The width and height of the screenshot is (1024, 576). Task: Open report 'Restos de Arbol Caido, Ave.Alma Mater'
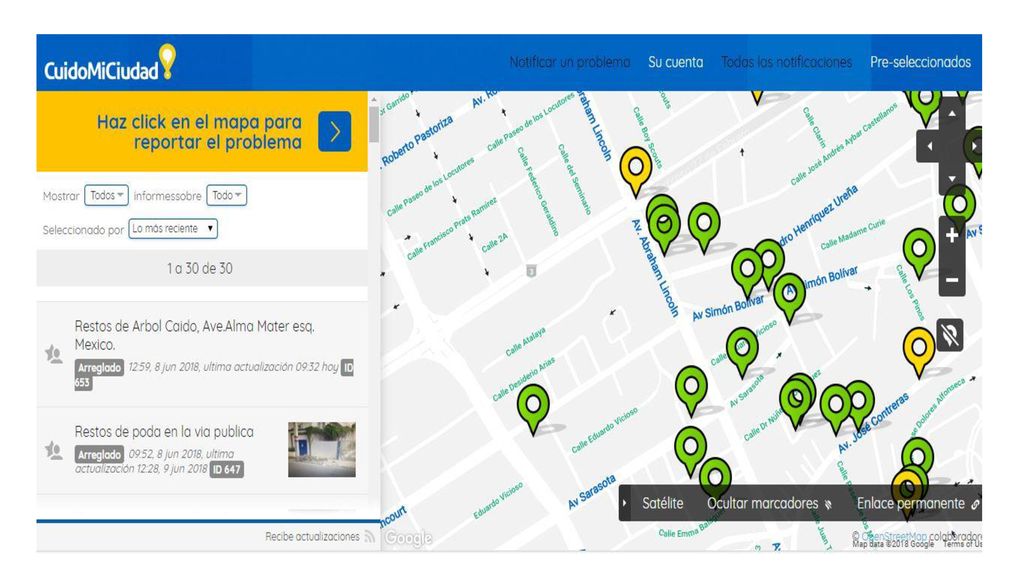click(195, 335)
